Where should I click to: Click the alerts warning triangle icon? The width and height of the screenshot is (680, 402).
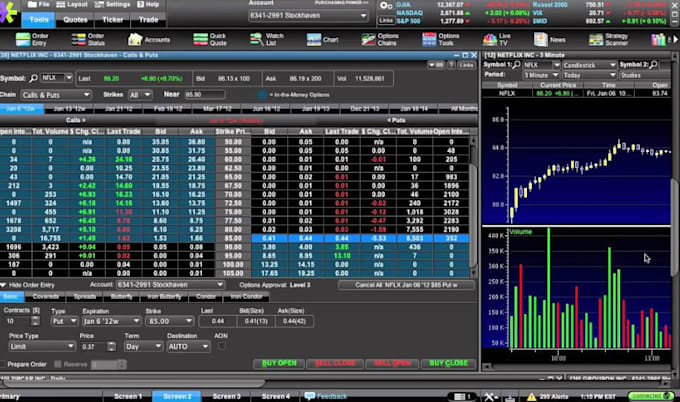pyautogui.click(x=531, y=396)
